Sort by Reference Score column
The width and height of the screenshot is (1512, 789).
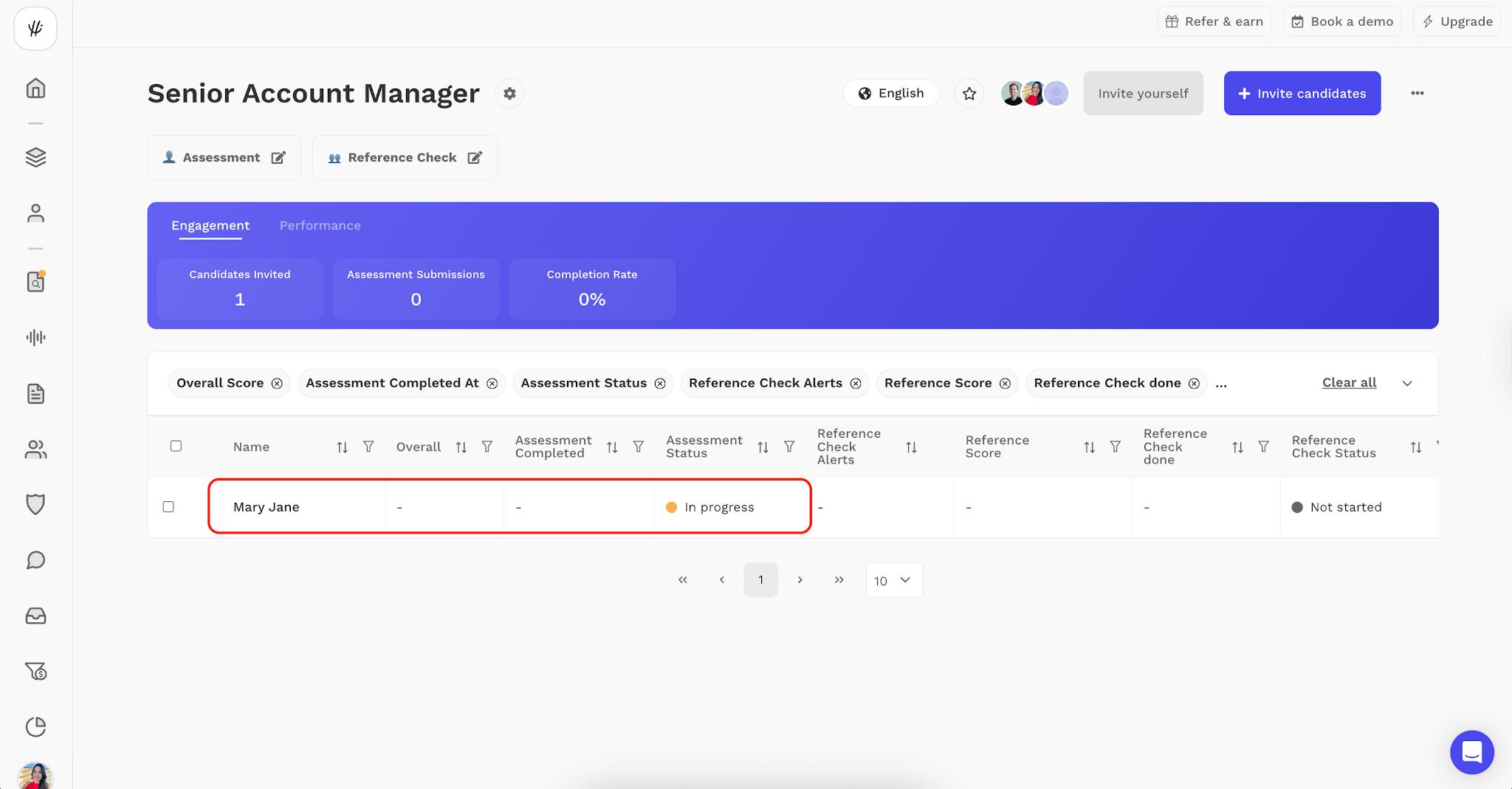[x=1089, y=447]
